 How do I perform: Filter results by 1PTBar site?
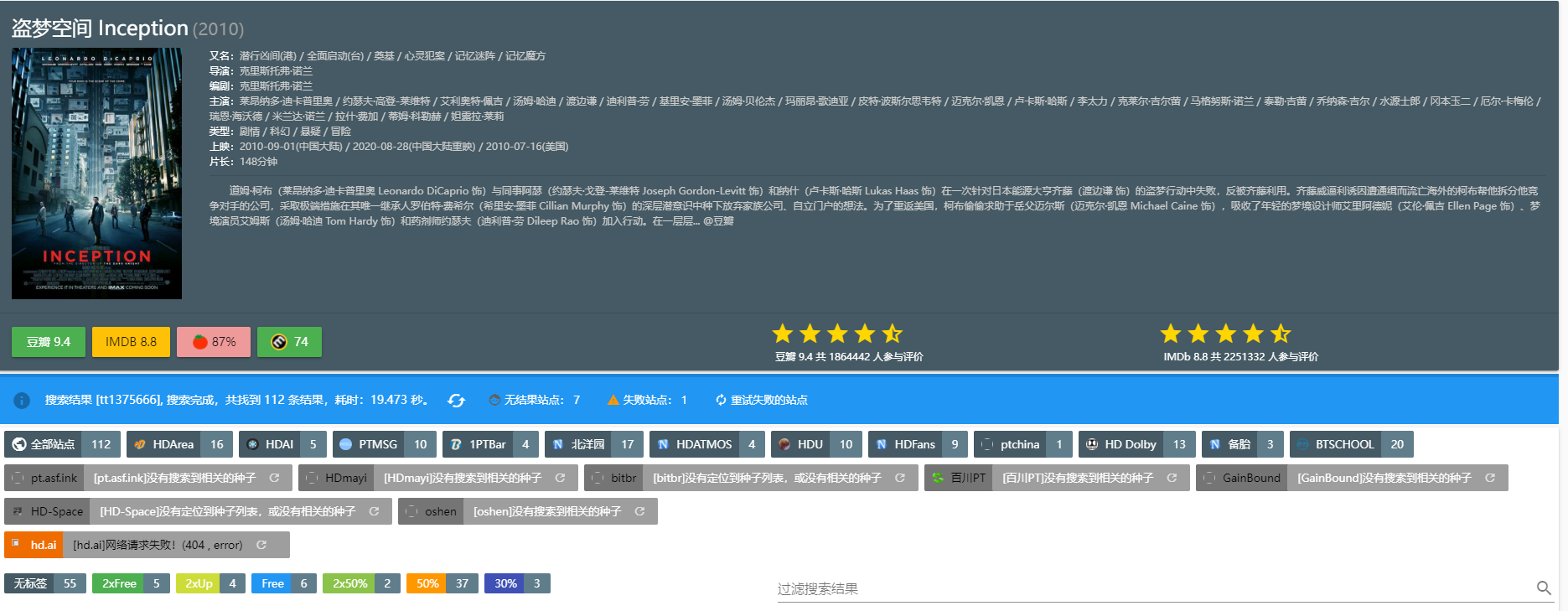490,444
